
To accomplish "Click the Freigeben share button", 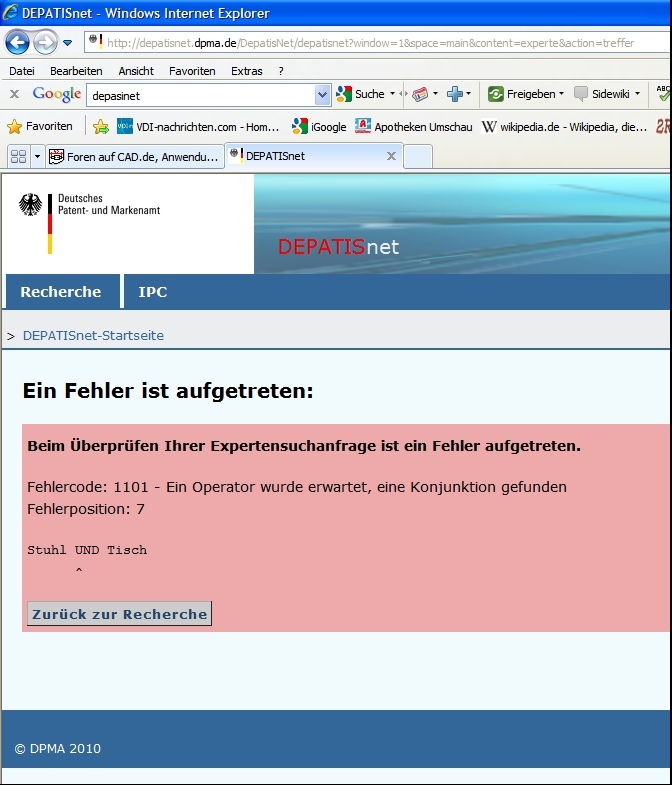I will coord(521,94).
